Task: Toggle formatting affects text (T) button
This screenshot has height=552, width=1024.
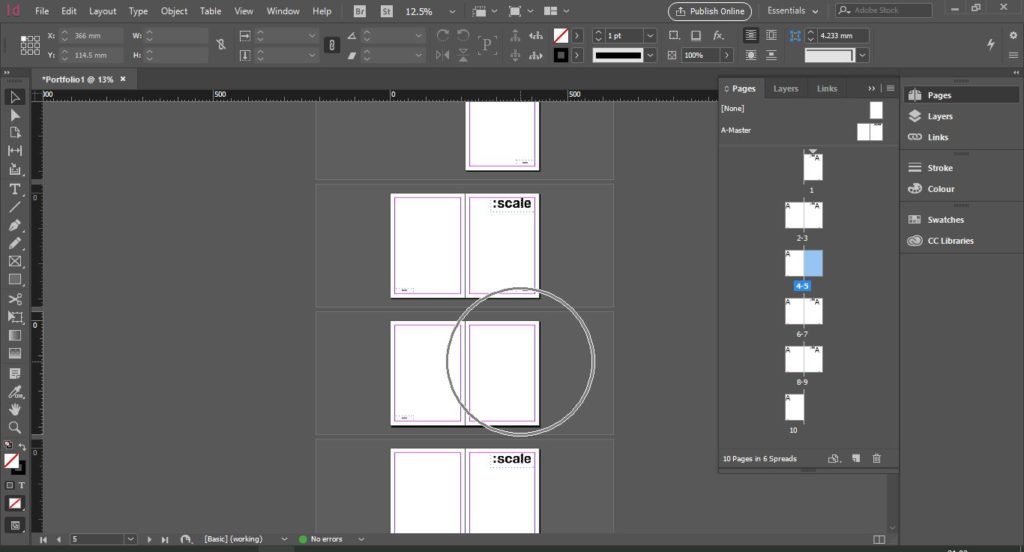Action: click(21, 485)
